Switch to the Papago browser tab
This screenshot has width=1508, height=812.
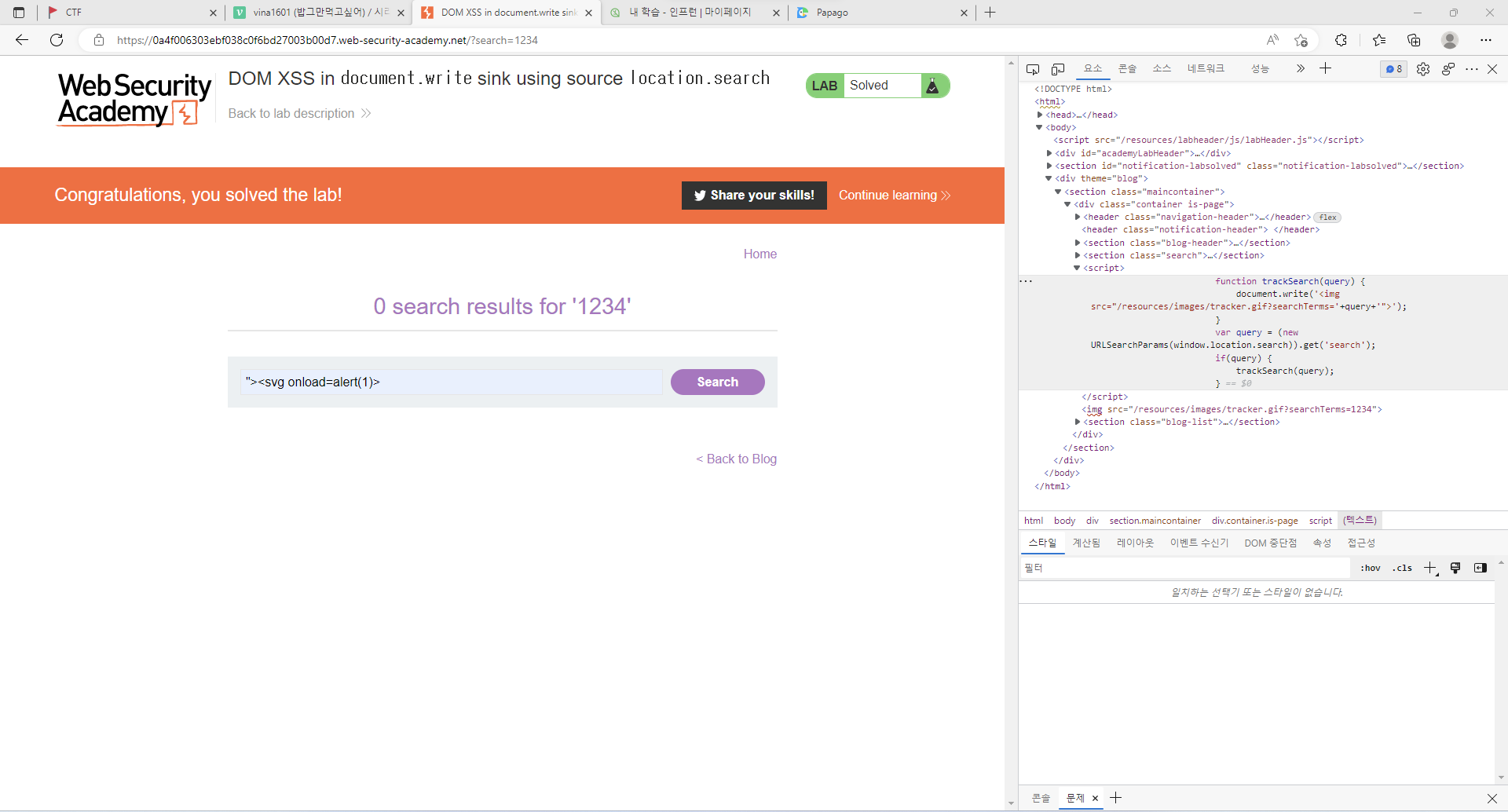coord(883,13)
